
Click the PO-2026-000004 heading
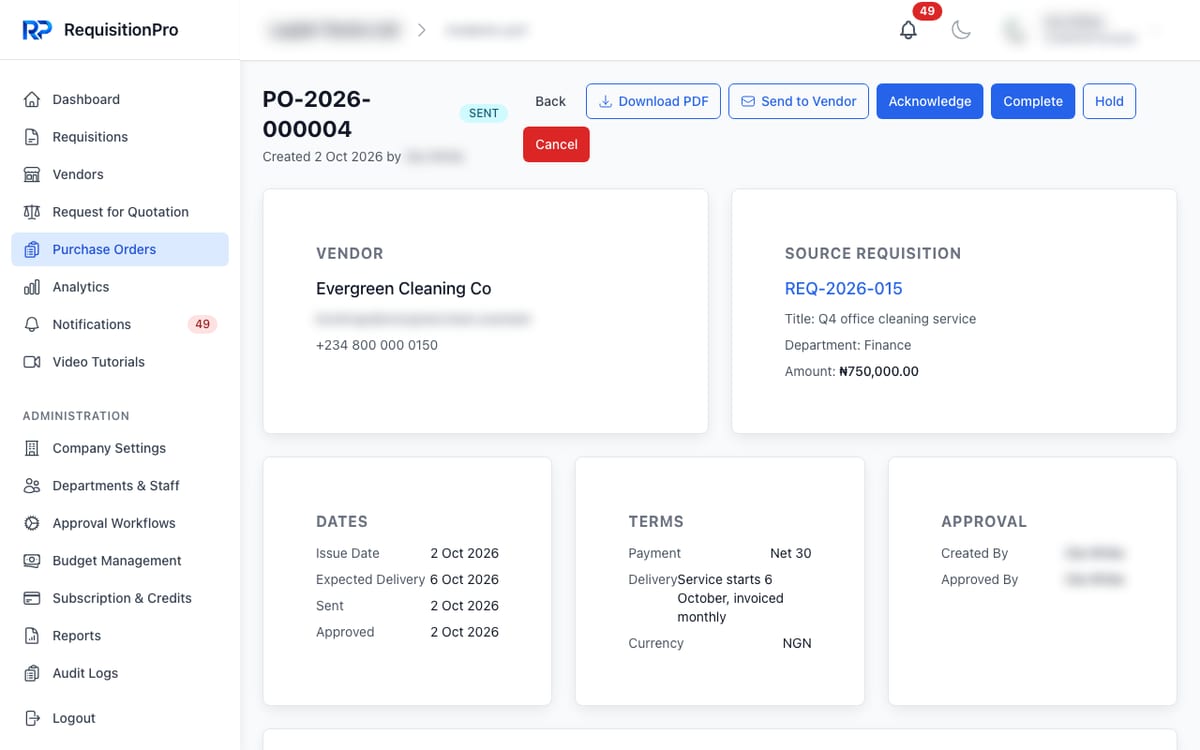coord(317,114)
